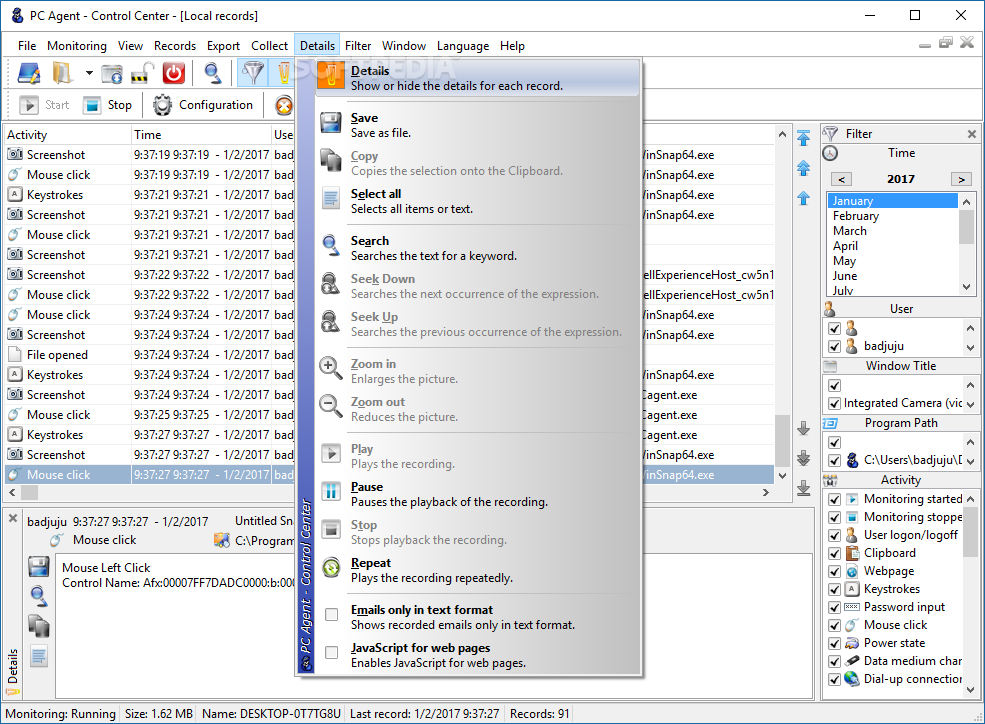This screenshot has width=985, height=724.
Task: Open Configuration settings
Action: (x=203, y=105)
